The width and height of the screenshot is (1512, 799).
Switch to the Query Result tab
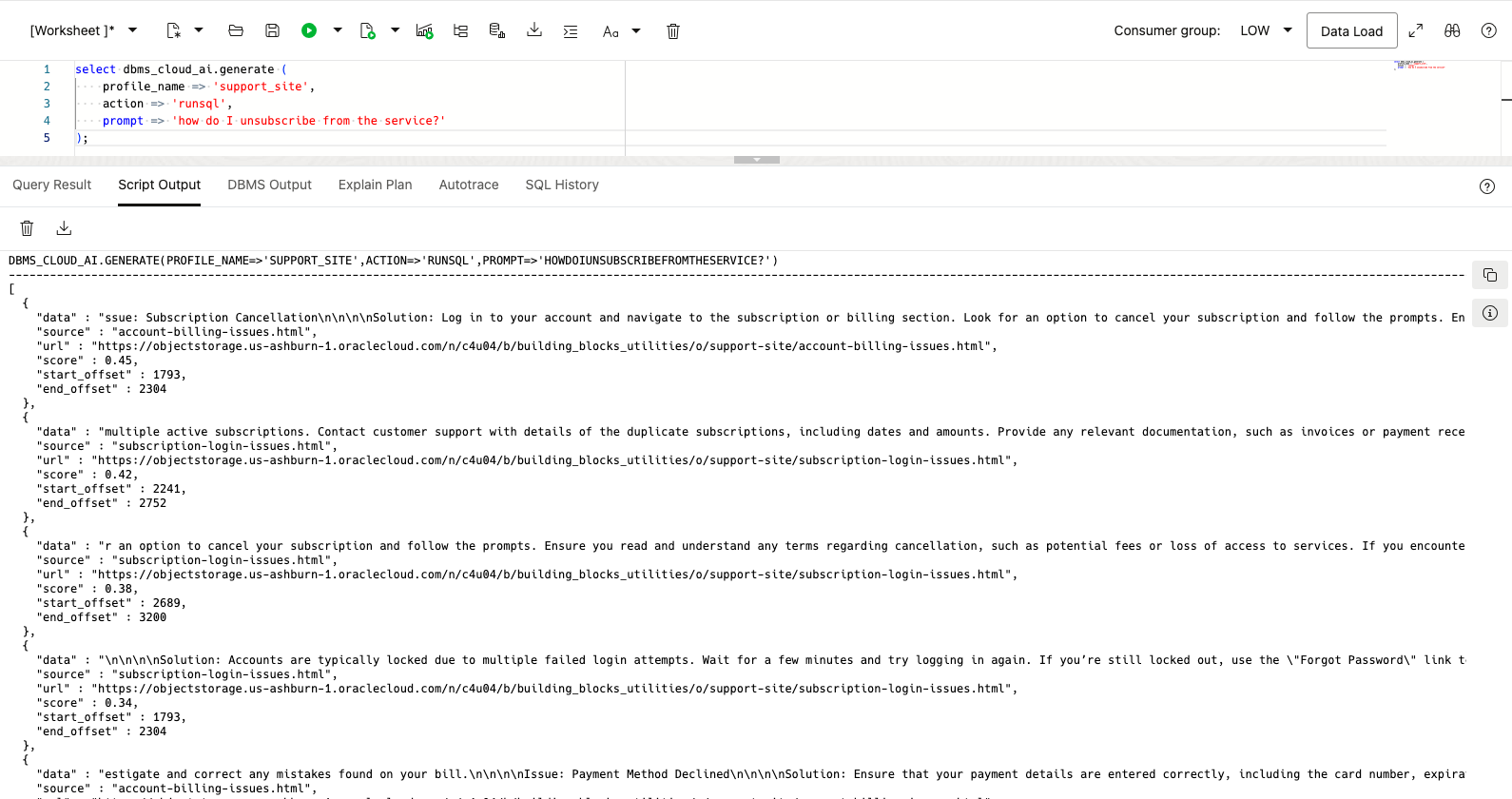pos(52,185)
